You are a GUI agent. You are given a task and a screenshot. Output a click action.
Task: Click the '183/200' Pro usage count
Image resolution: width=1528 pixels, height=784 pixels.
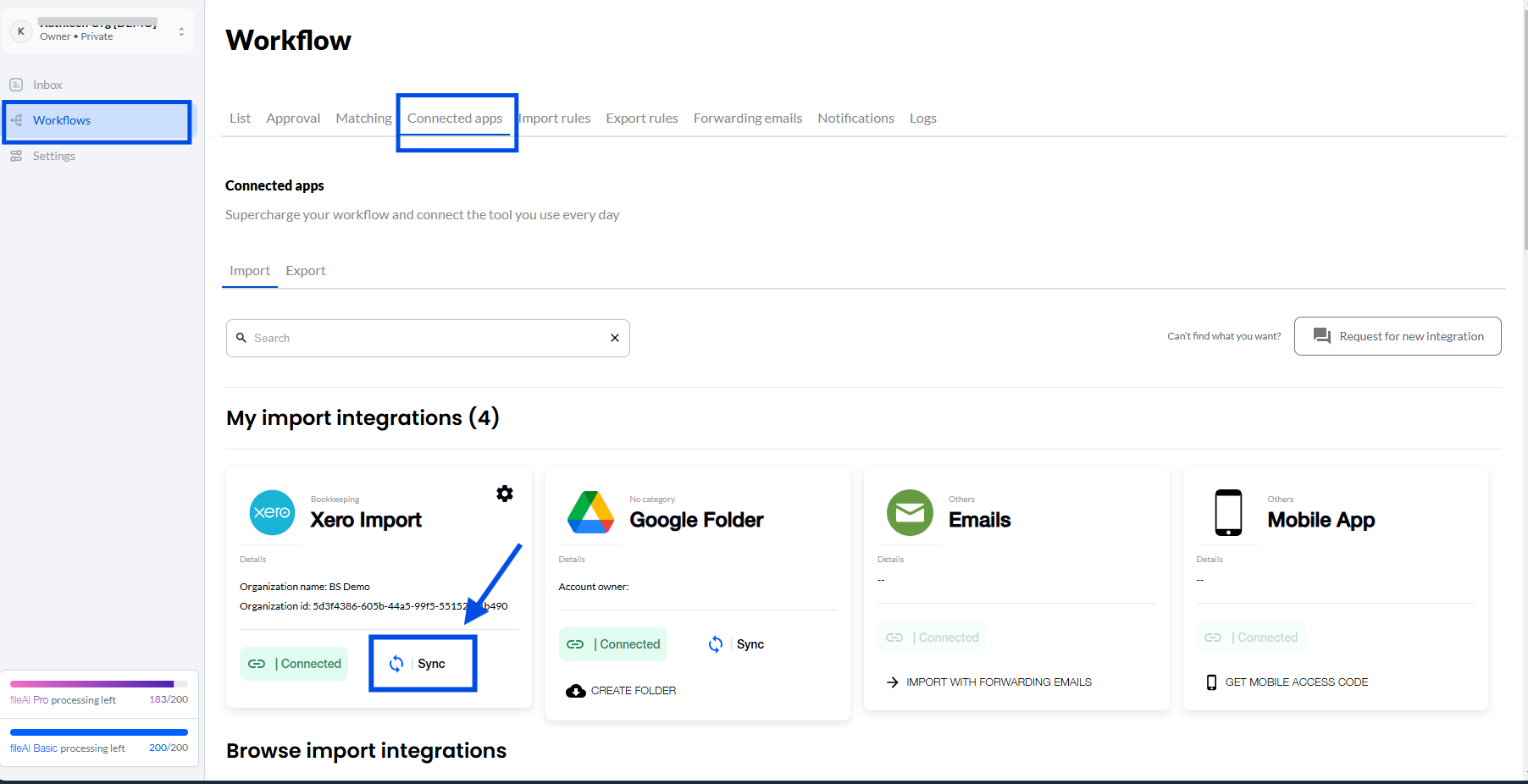pos(169,699)
